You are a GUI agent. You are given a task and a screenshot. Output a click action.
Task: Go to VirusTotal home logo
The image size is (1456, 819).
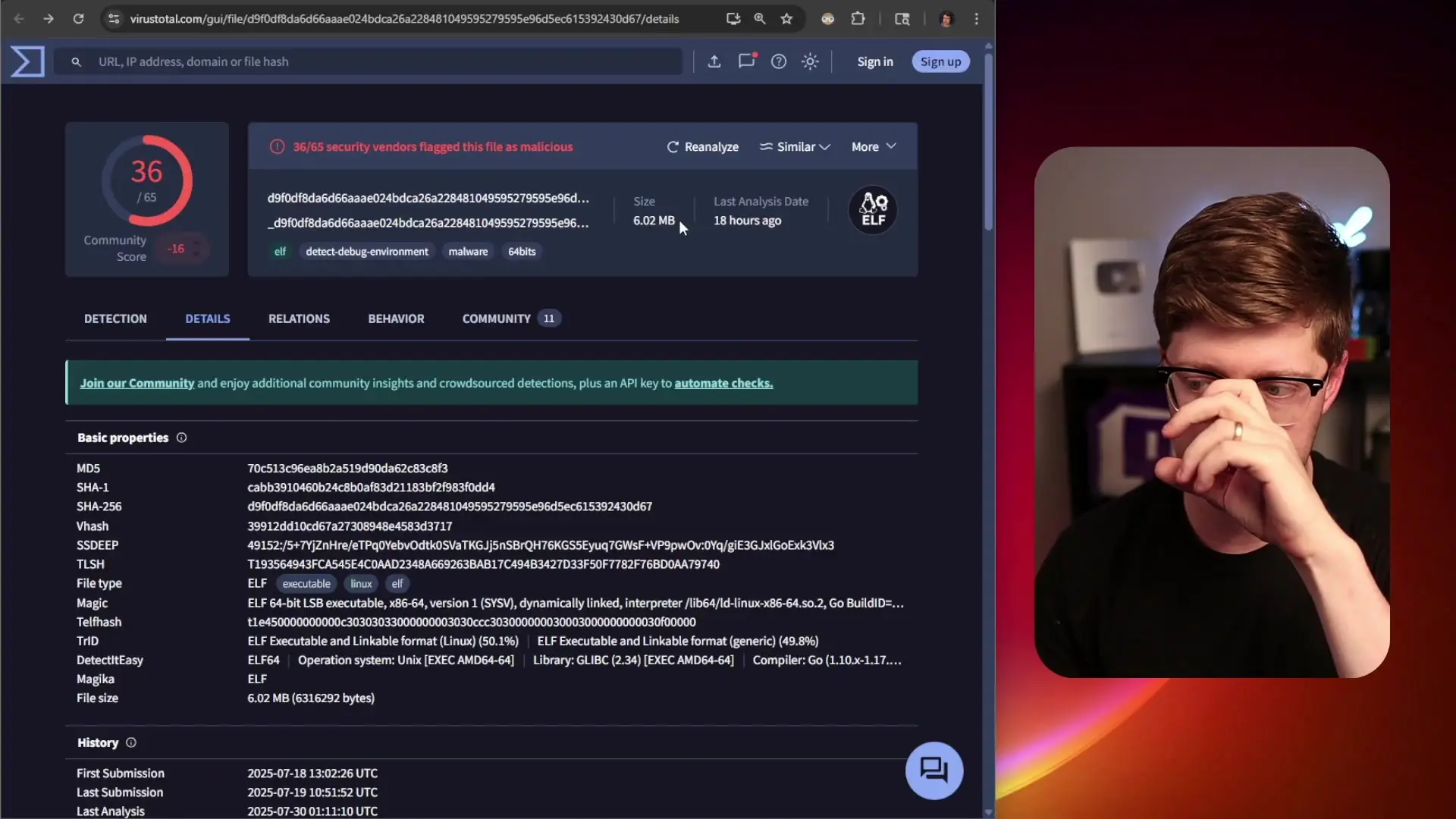pos(27,61)
